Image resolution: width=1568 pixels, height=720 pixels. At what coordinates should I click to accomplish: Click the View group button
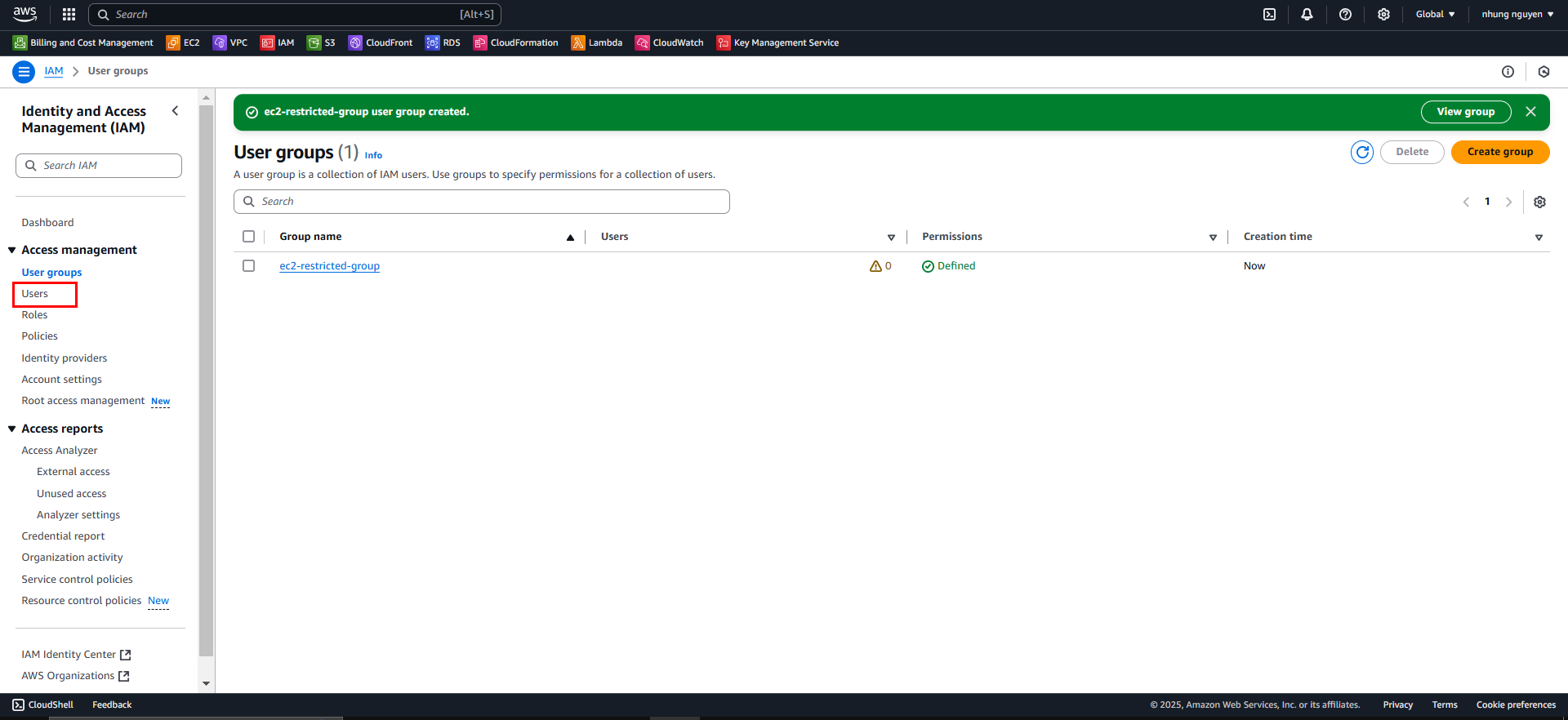coord(1466,112)
